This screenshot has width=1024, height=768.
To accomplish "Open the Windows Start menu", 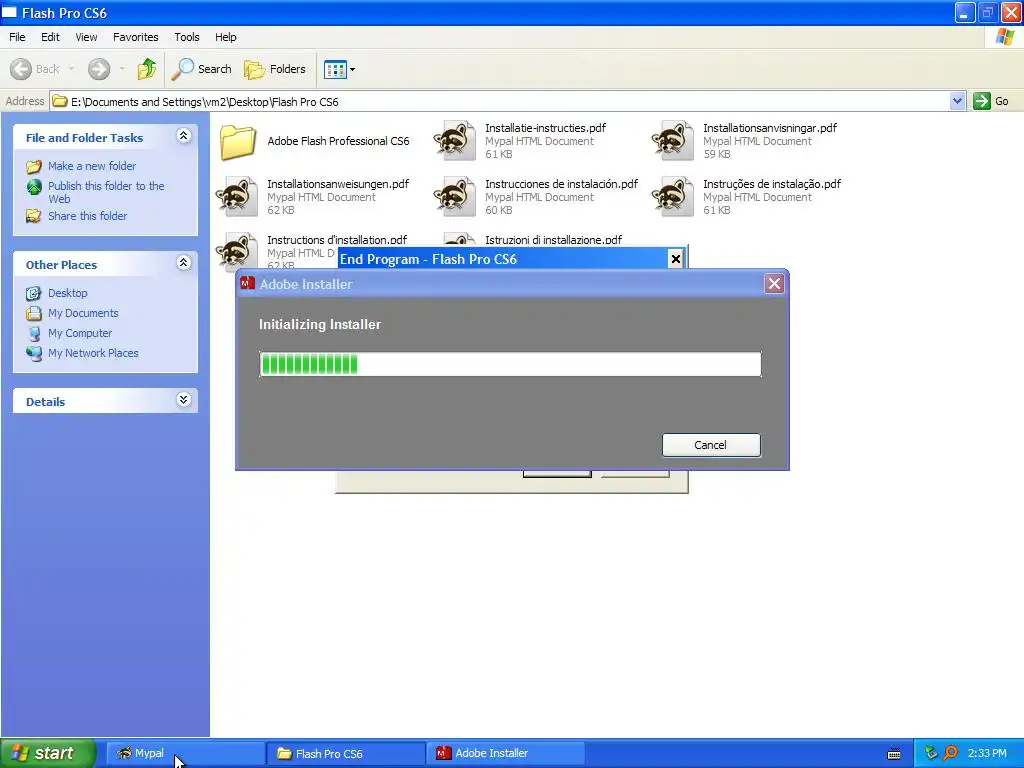I will 48,753.
